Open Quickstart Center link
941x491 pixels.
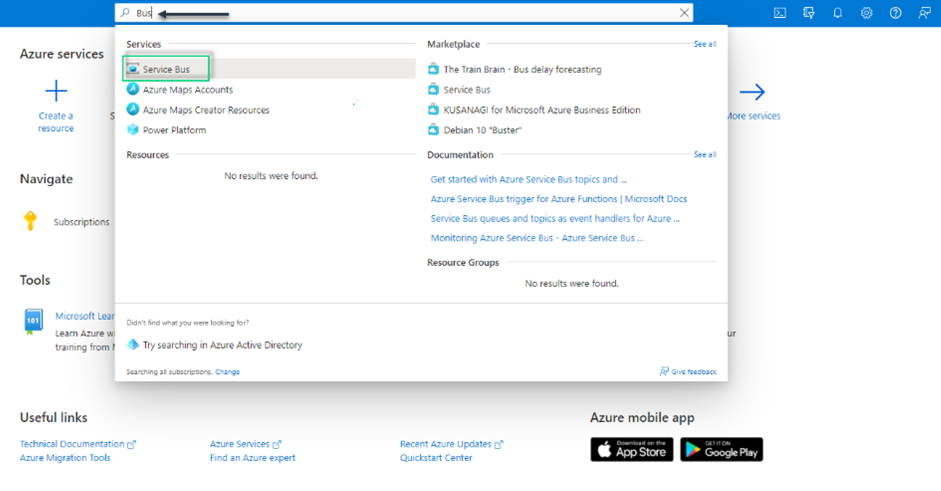[436, 458]
